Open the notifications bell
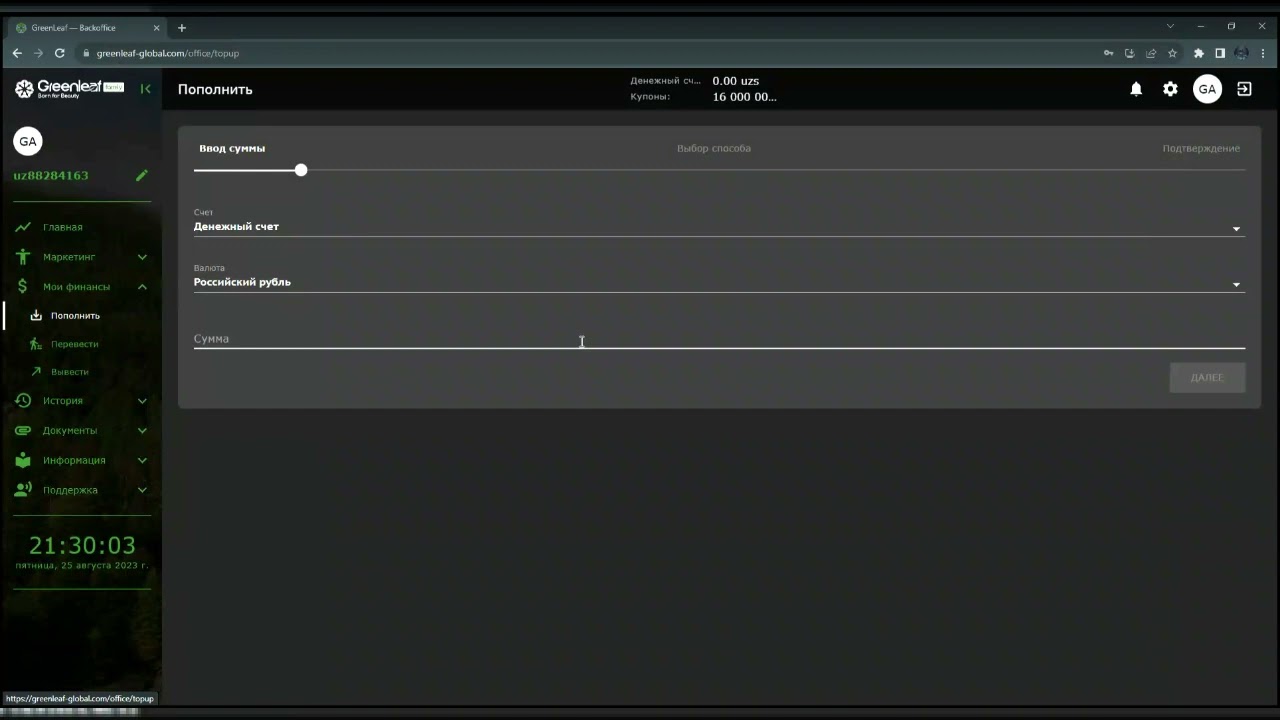 (1136, 89)
